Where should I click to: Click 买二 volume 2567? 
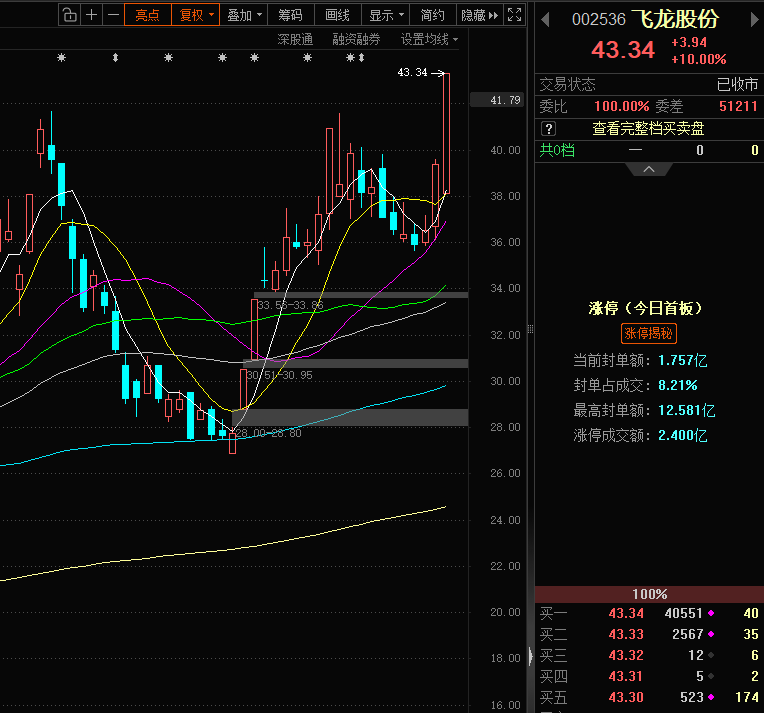(688, 634)
